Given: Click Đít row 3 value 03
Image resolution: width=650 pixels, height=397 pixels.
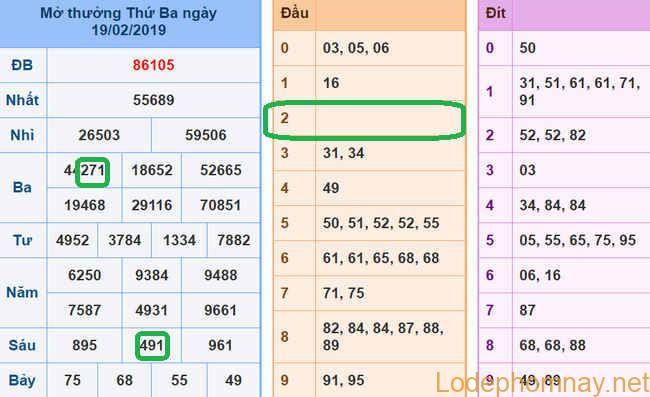Looking at the screenshot, I should pyautogui.click(x=528, y=170).
